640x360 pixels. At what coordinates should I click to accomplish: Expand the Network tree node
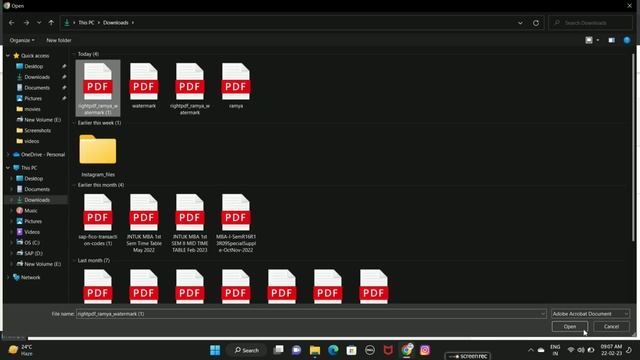pyautogui.click(x=8, y=277)
